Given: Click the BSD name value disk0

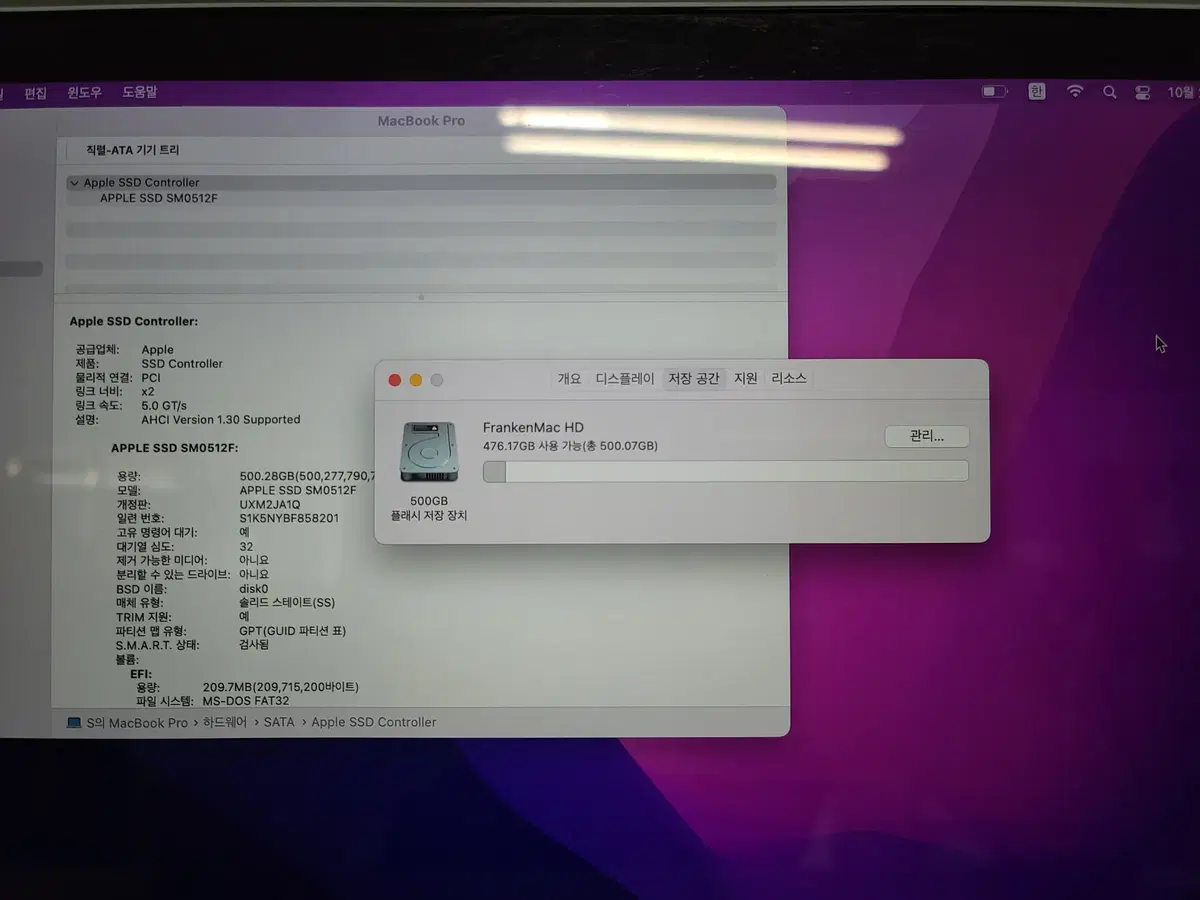Looking at the screenshot, I should pyautogui.click(x=253, y=589).
